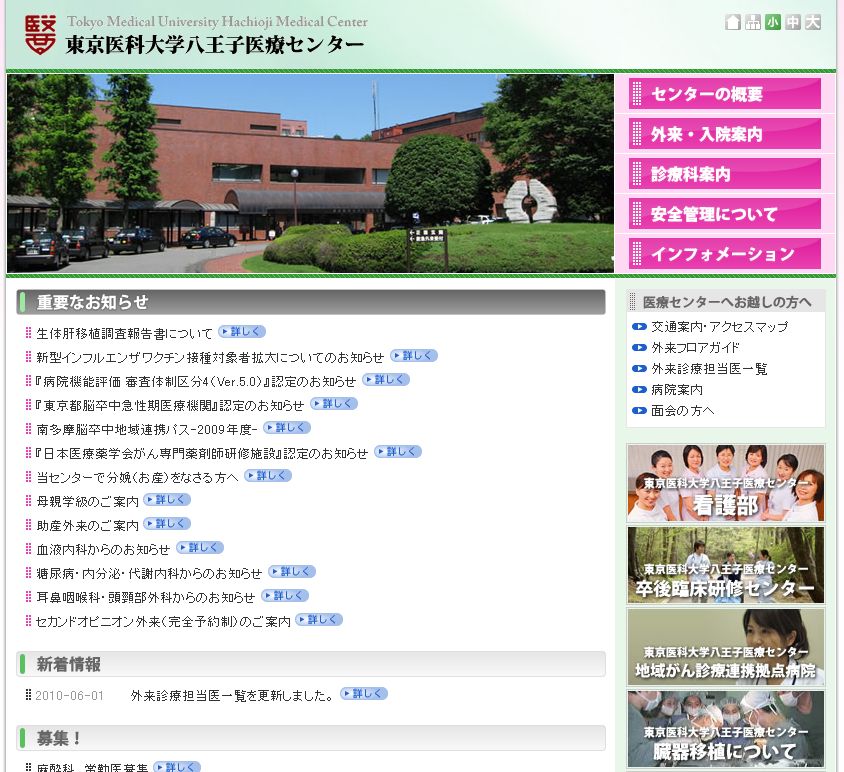The height and width of the screenshot is (772, 844).
Task: Click 詳しく next to 血液内科からのお知らせ
Action: 200,548
